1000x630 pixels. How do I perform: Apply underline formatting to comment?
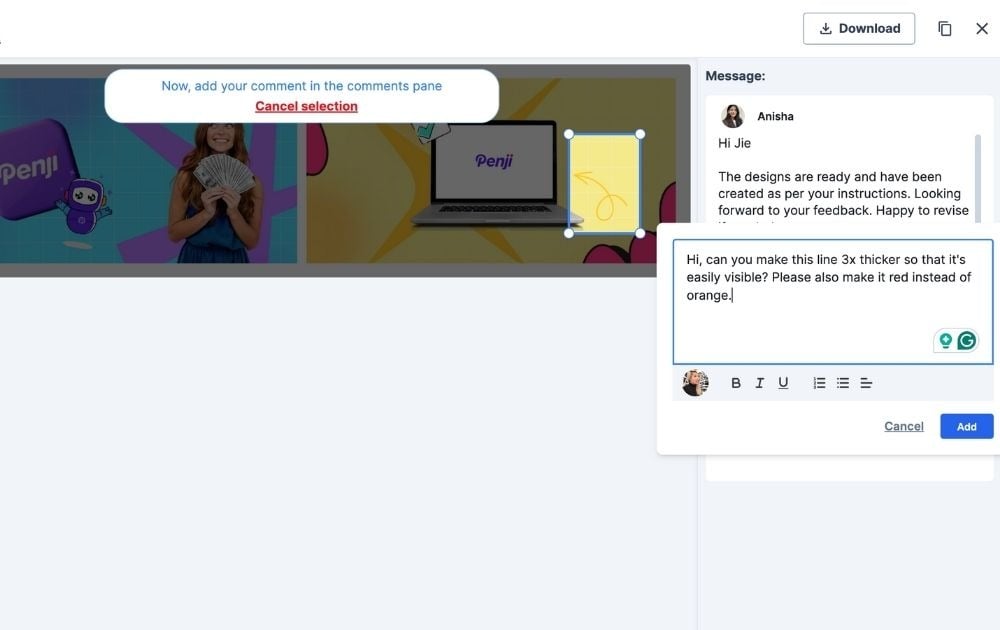783,383
